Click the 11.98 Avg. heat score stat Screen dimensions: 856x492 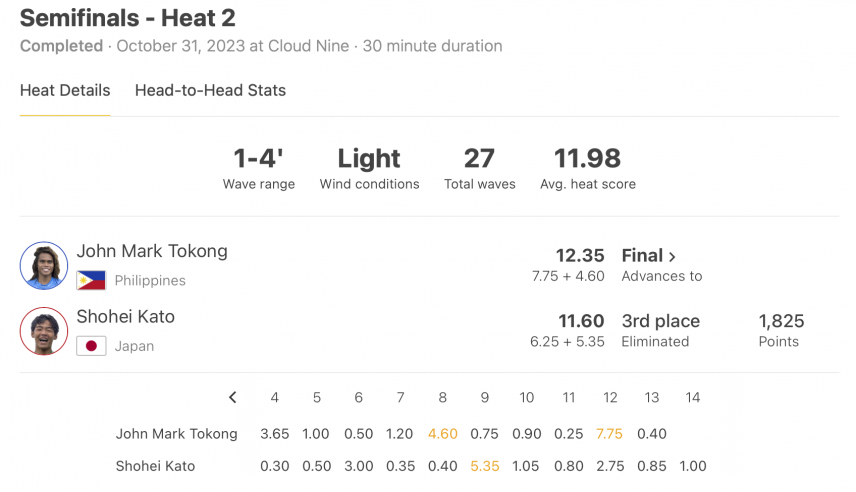pyautogui.click(x=587, y=158)
